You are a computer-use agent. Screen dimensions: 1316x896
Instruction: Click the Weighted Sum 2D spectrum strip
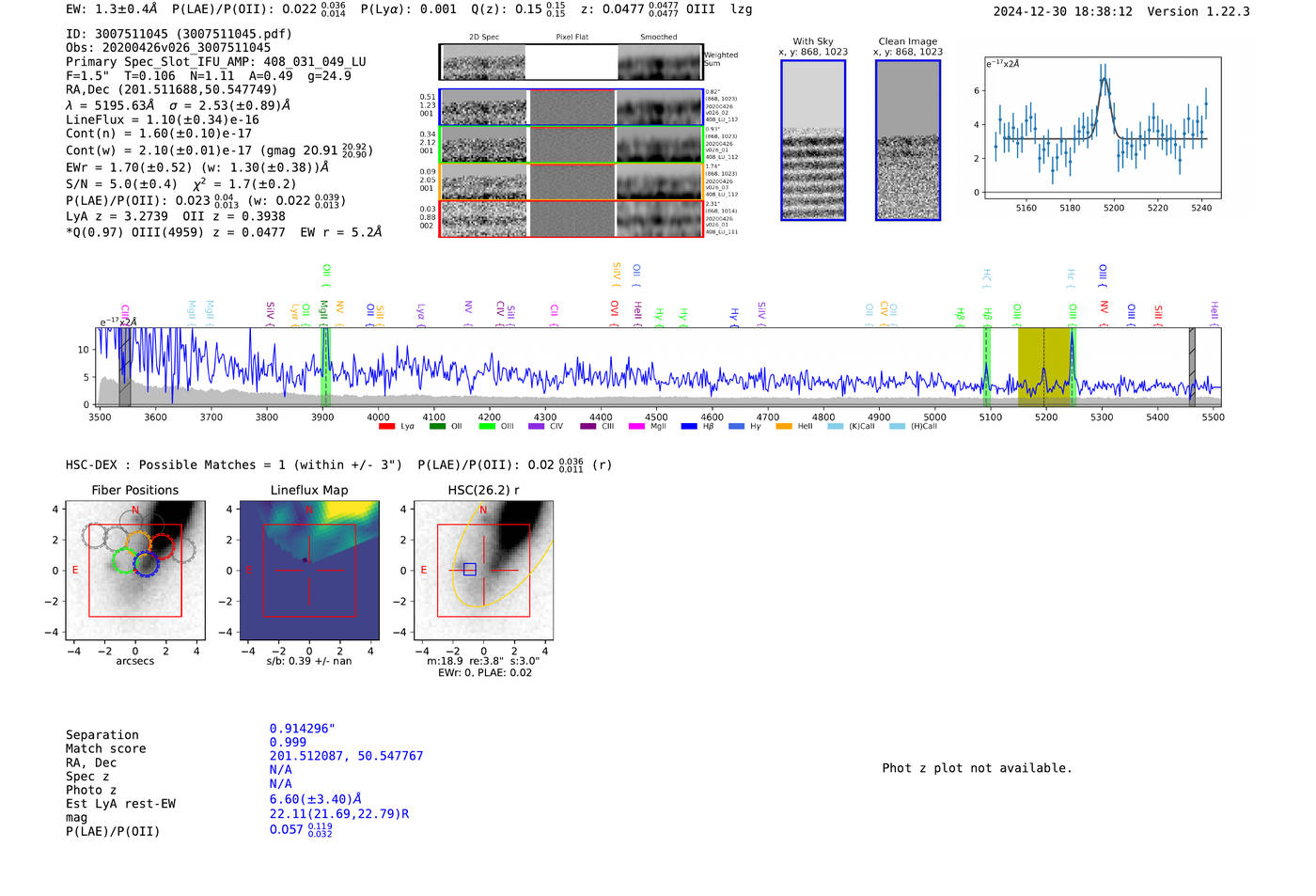click(572, 62)
